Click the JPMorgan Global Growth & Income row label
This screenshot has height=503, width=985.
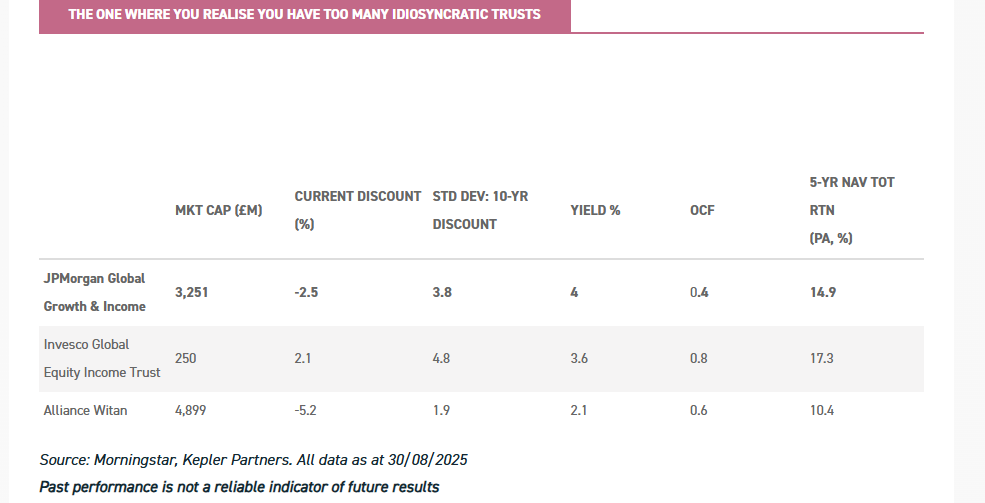point(95,292)
